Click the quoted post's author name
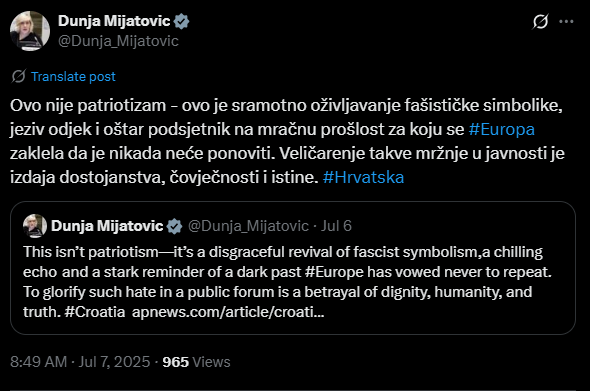The width and height of the screenshot is (590, 391). 107,226
